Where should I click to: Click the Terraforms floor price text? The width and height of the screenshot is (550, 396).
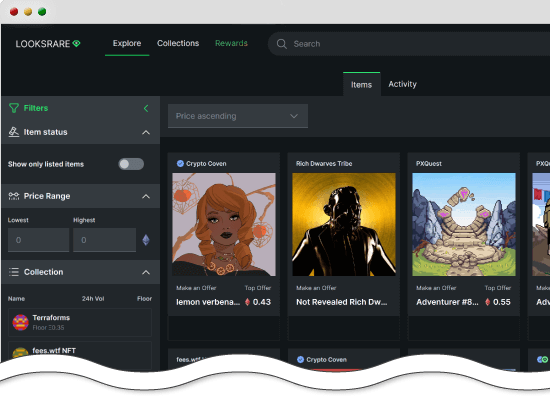(x=48, y=328)
